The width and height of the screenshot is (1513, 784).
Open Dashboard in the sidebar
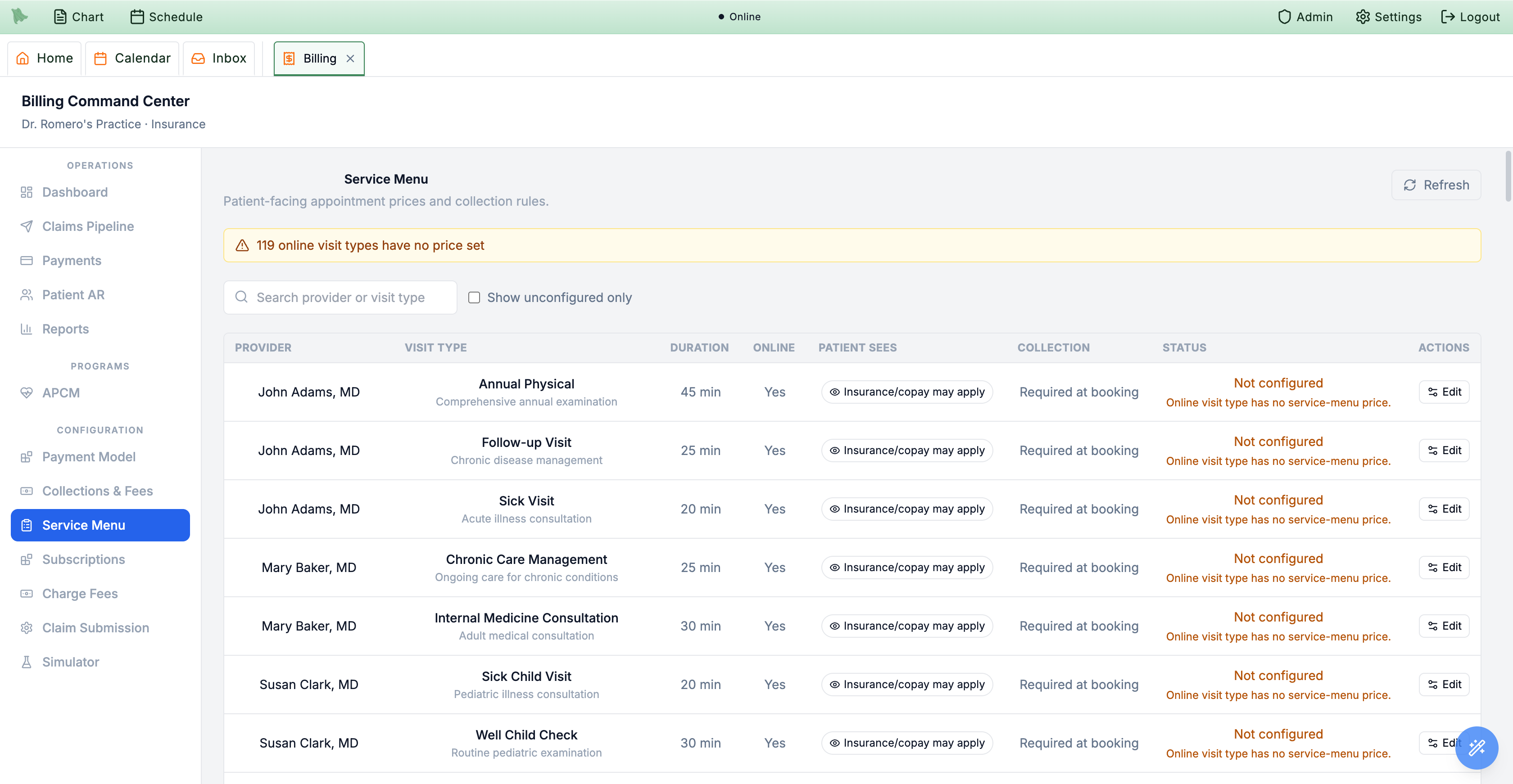coord(100,192)
